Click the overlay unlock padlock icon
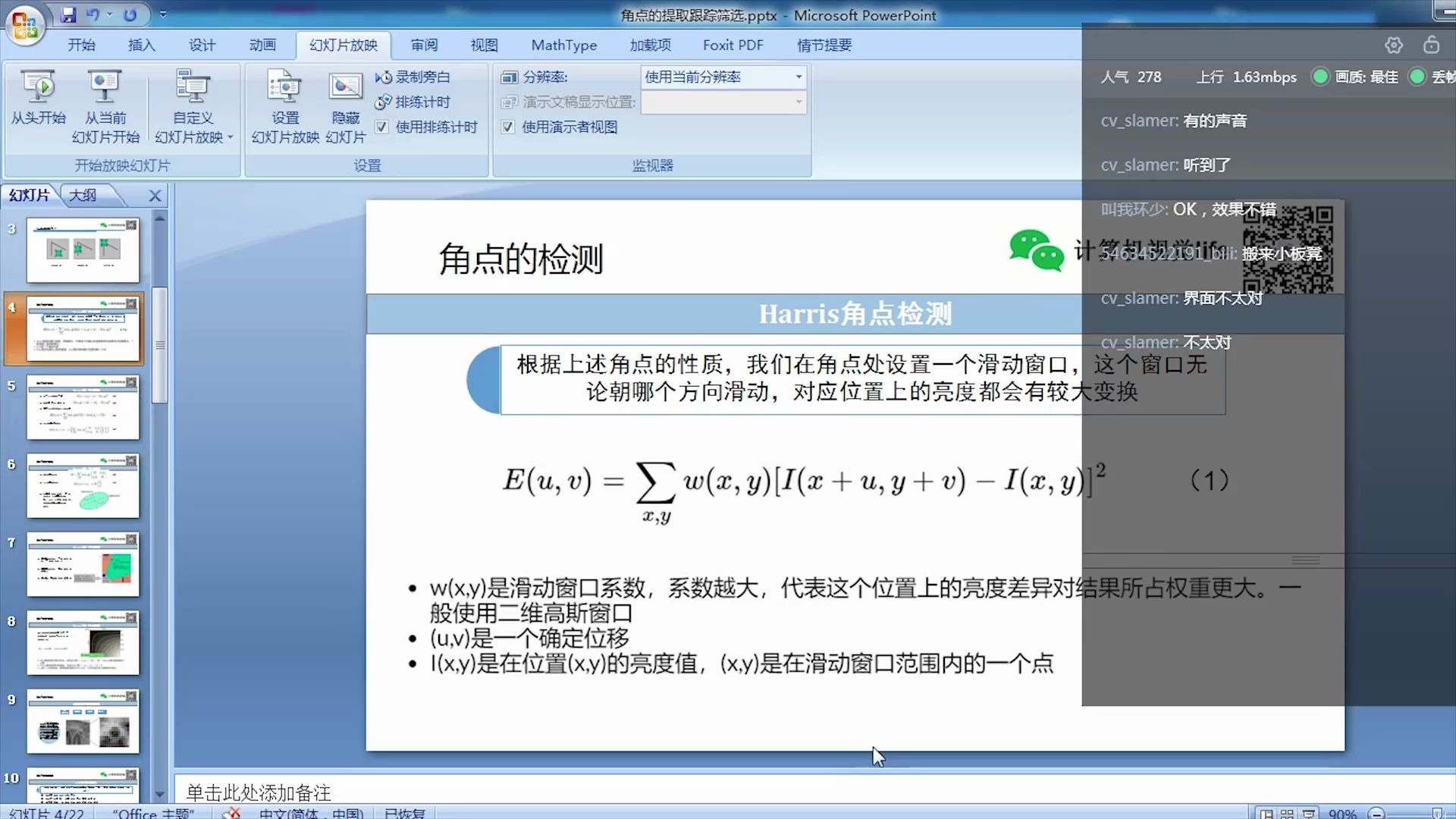 pos(1432,45)
